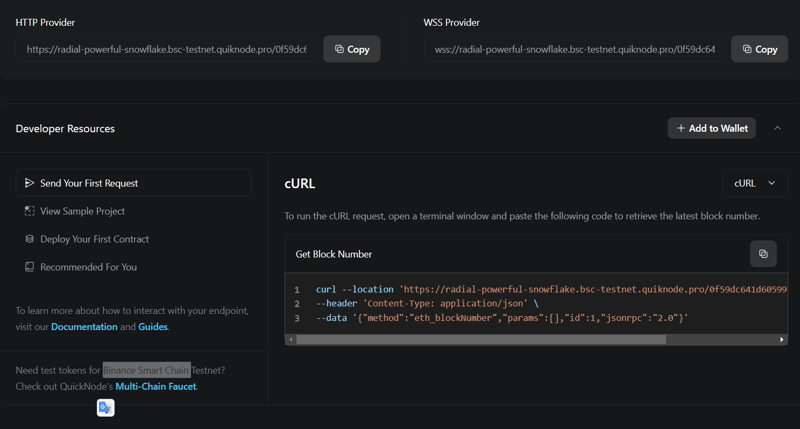The height and width of the screenshot is (429, 800).
Task: Select Send Your First Request
Action: [89, 183]
